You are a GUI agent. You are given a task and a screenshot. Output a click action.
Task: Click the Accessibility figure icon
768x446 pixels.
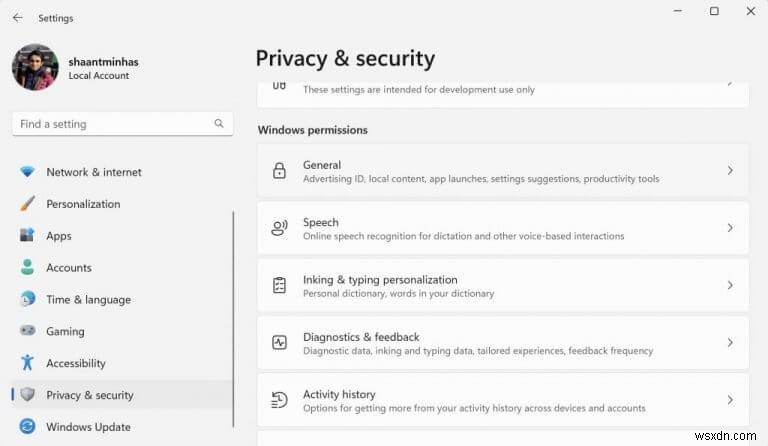point(27,363)
